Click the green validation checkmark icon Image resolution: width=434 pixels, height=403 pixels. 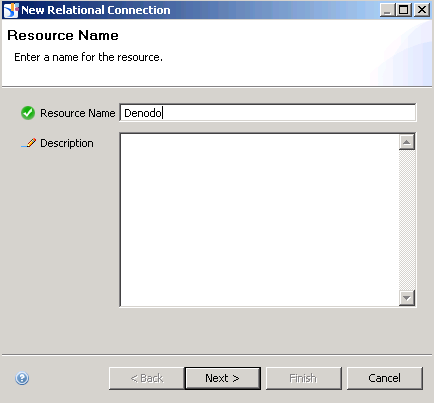pyautogui.click(x=28, y=113)
